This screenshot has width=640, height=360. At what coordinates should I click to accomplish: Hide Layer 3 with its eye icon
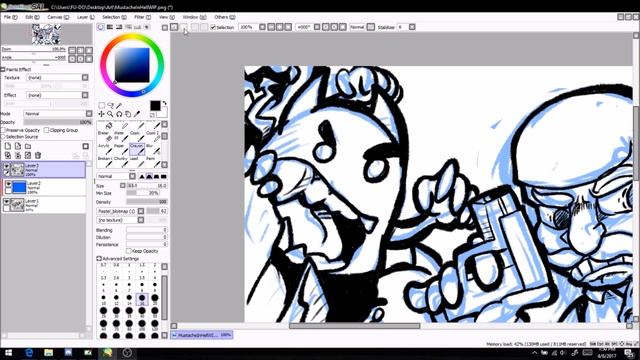click(7, 166)
